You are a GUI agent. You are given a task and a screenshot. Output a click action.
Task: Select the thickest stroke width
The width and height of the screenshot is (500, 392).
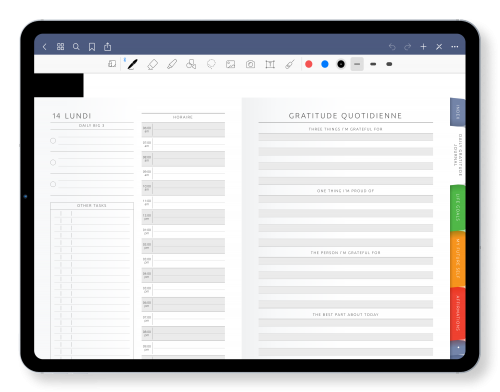tap(389, 64)
